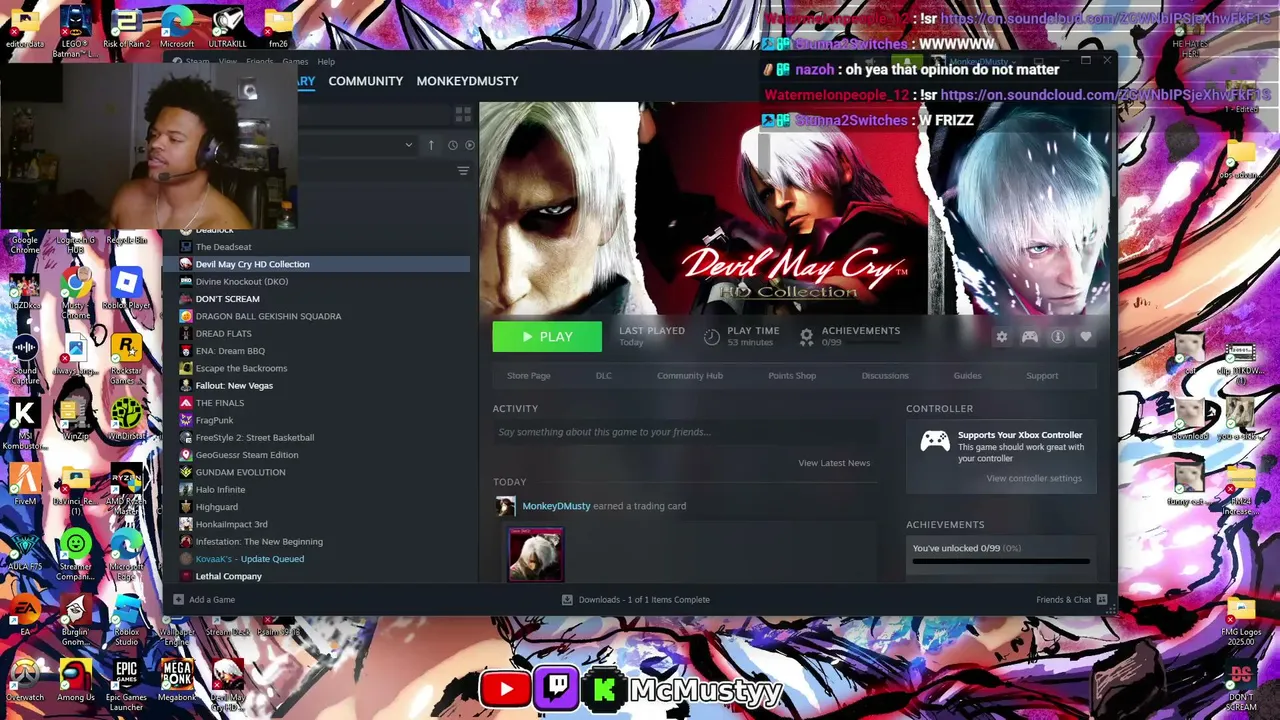Open the MONKEYDMUSTY profile tab
The height and width of the screenshot is (720, 1280).
(x=467, y=81)
